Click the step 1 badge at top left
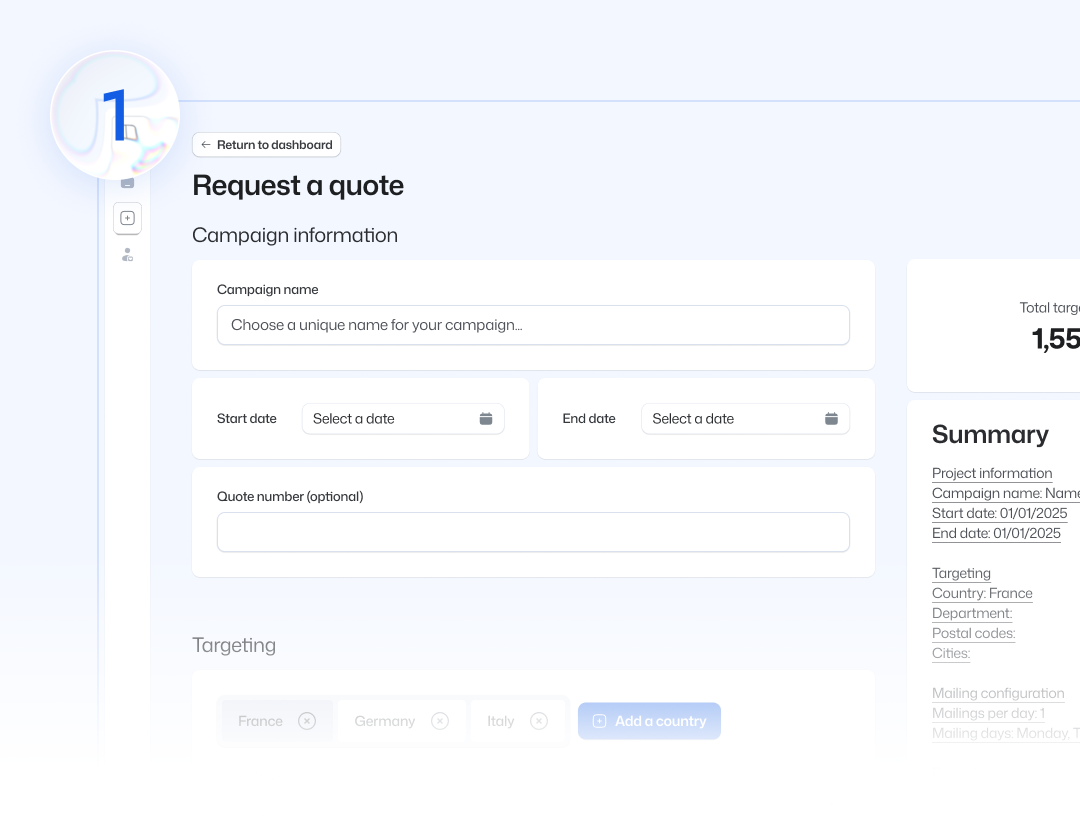 [x=114, y=114]
